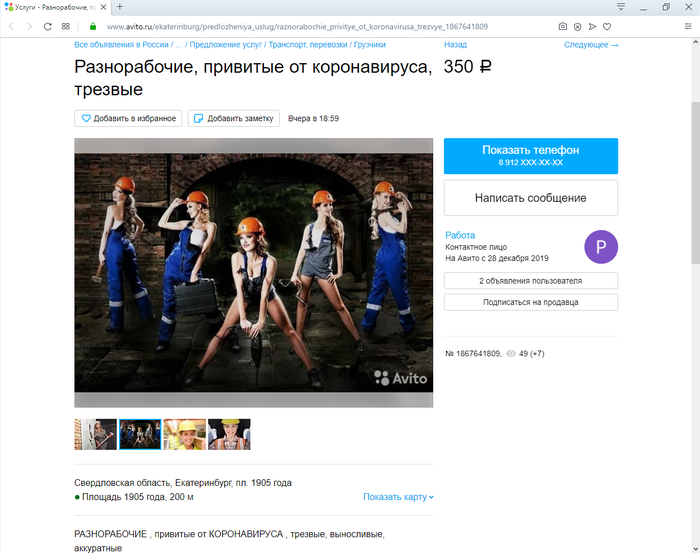
Task: Select the first photo thumbnail below image
Action: tap(95, 434)
